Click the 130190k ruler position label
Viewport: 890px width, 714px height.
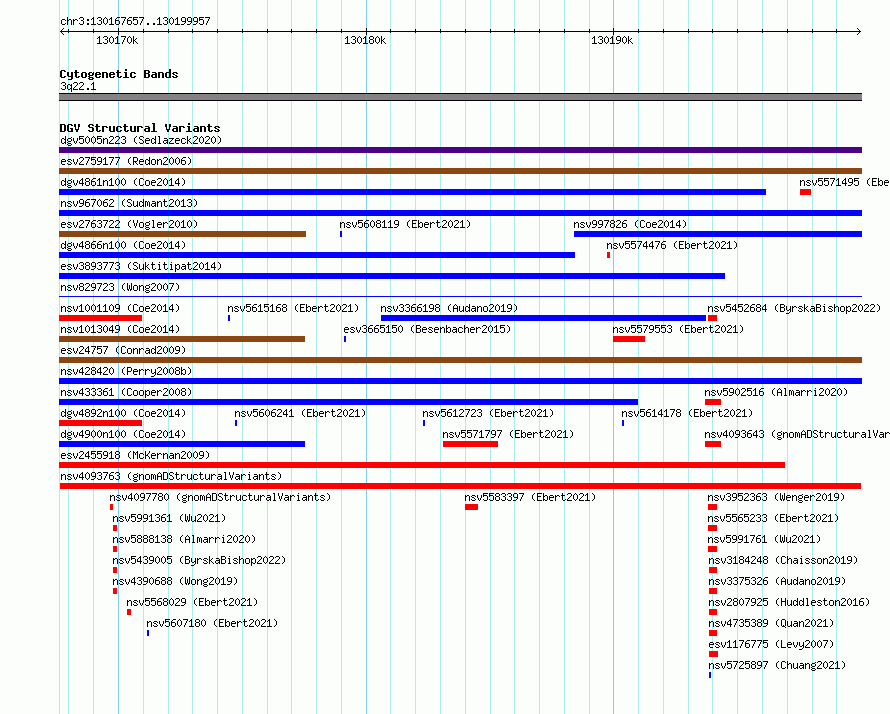click(612, 40)
